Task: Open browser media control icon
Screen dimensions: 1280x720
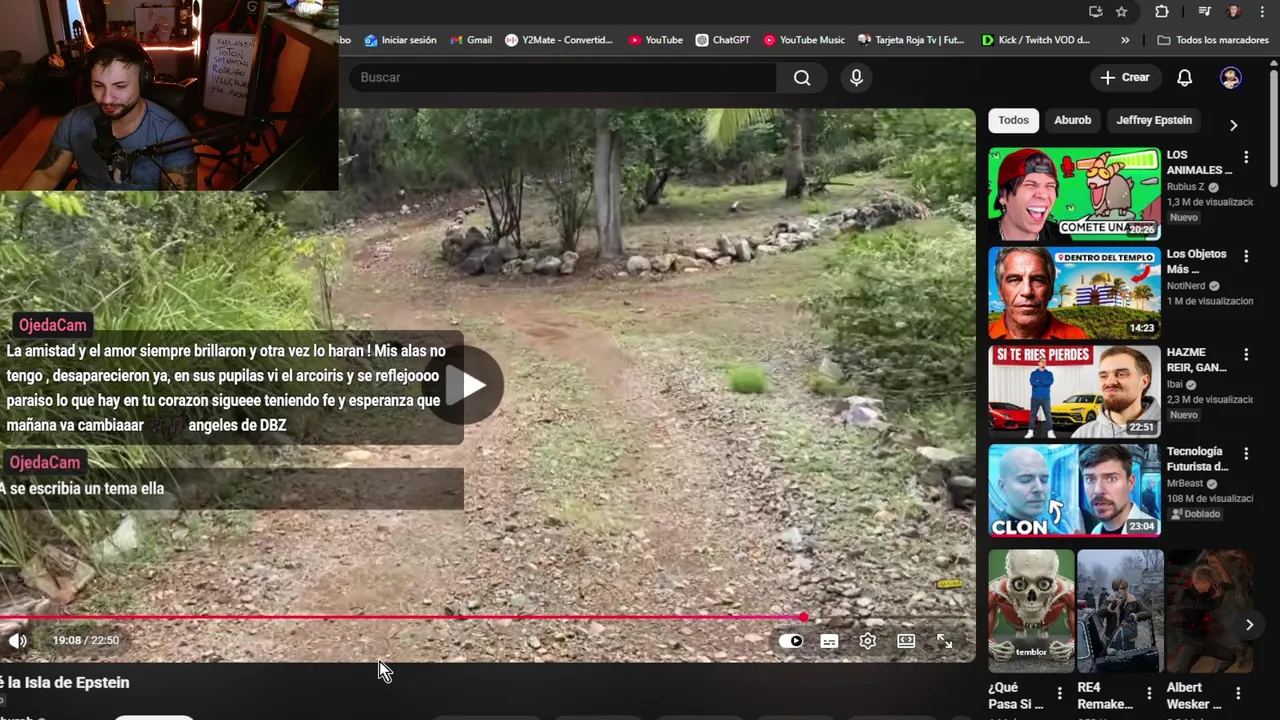Action: tap(1204, 12)
